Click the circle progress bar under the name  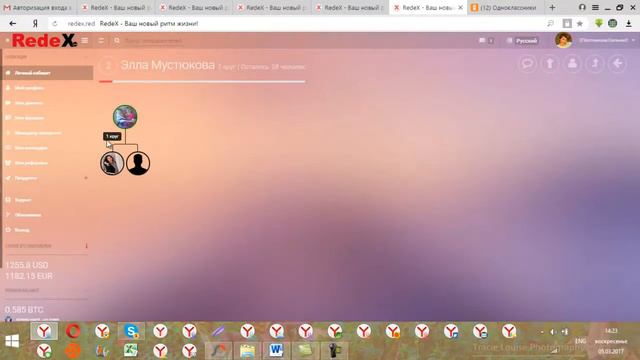(x=202, y=82)
